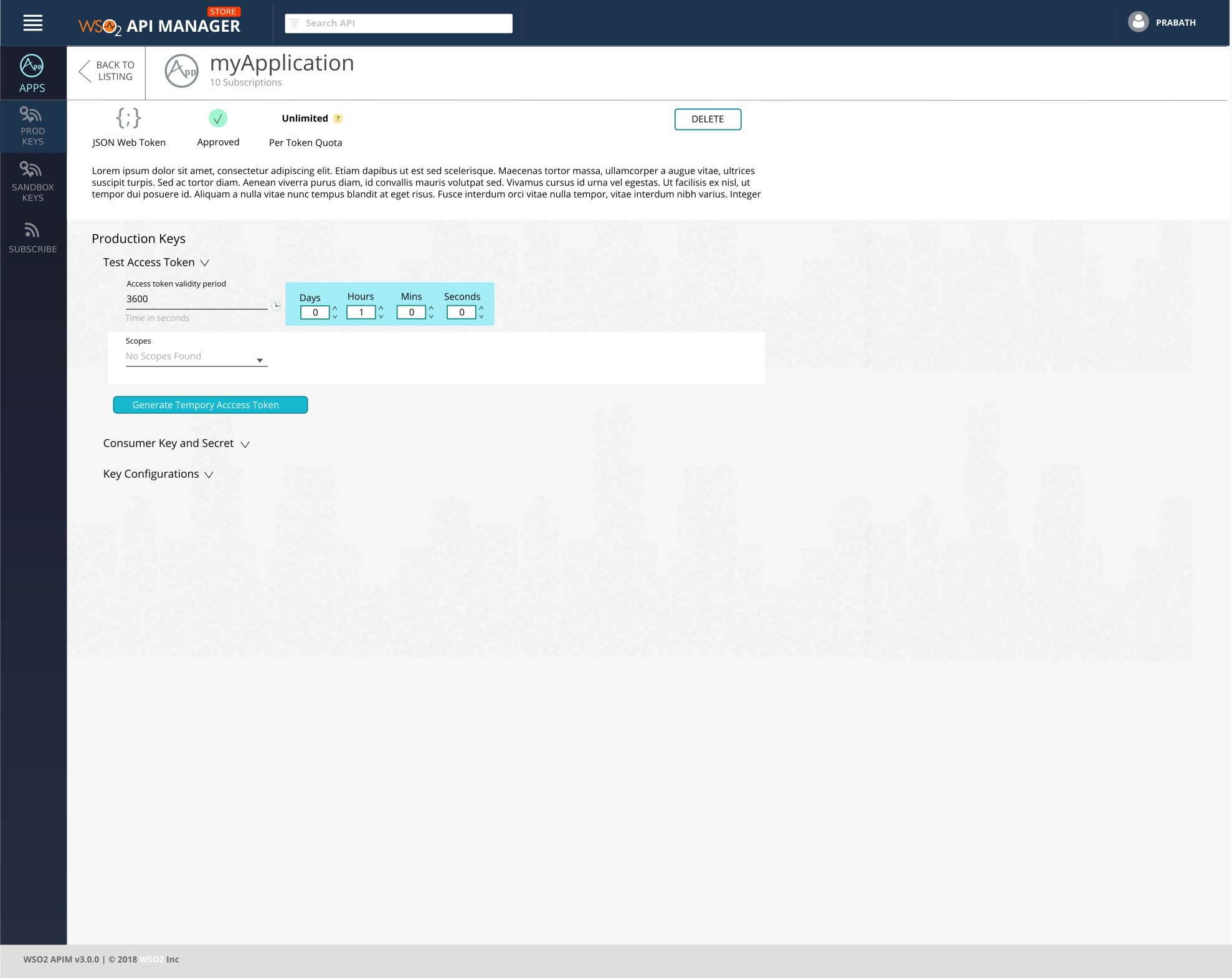Click the WSO2 API Manager logo
The image size is (1232, 978).
(159, 26)
